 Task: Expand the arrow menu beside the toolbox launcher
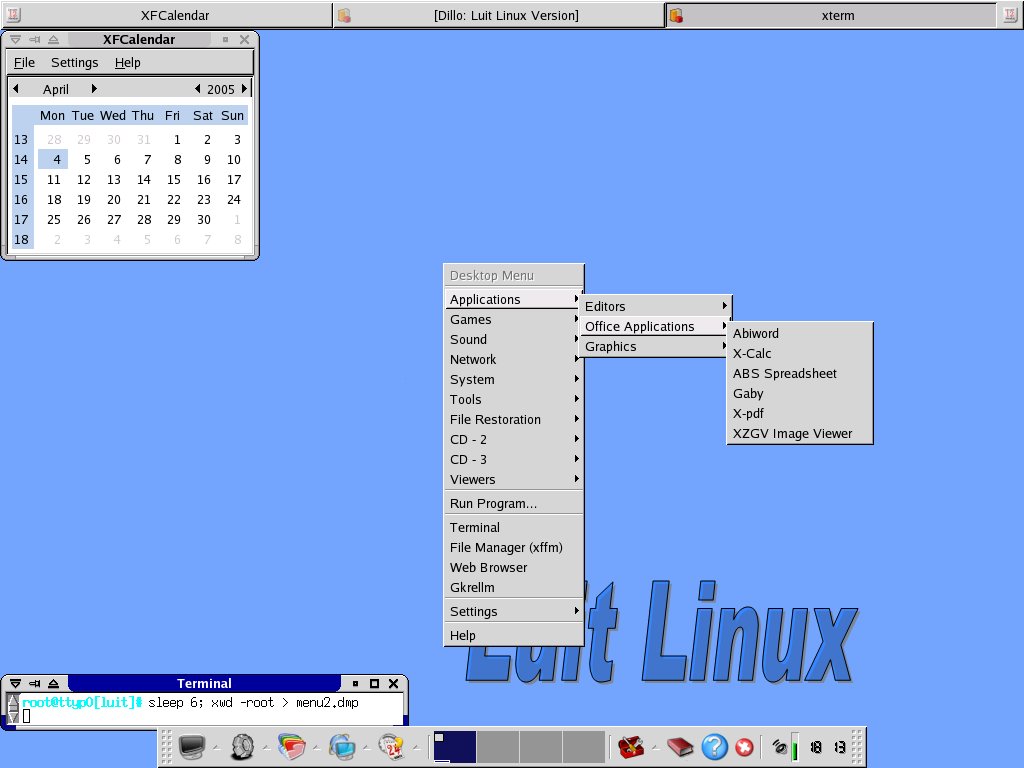click(655, 747)
